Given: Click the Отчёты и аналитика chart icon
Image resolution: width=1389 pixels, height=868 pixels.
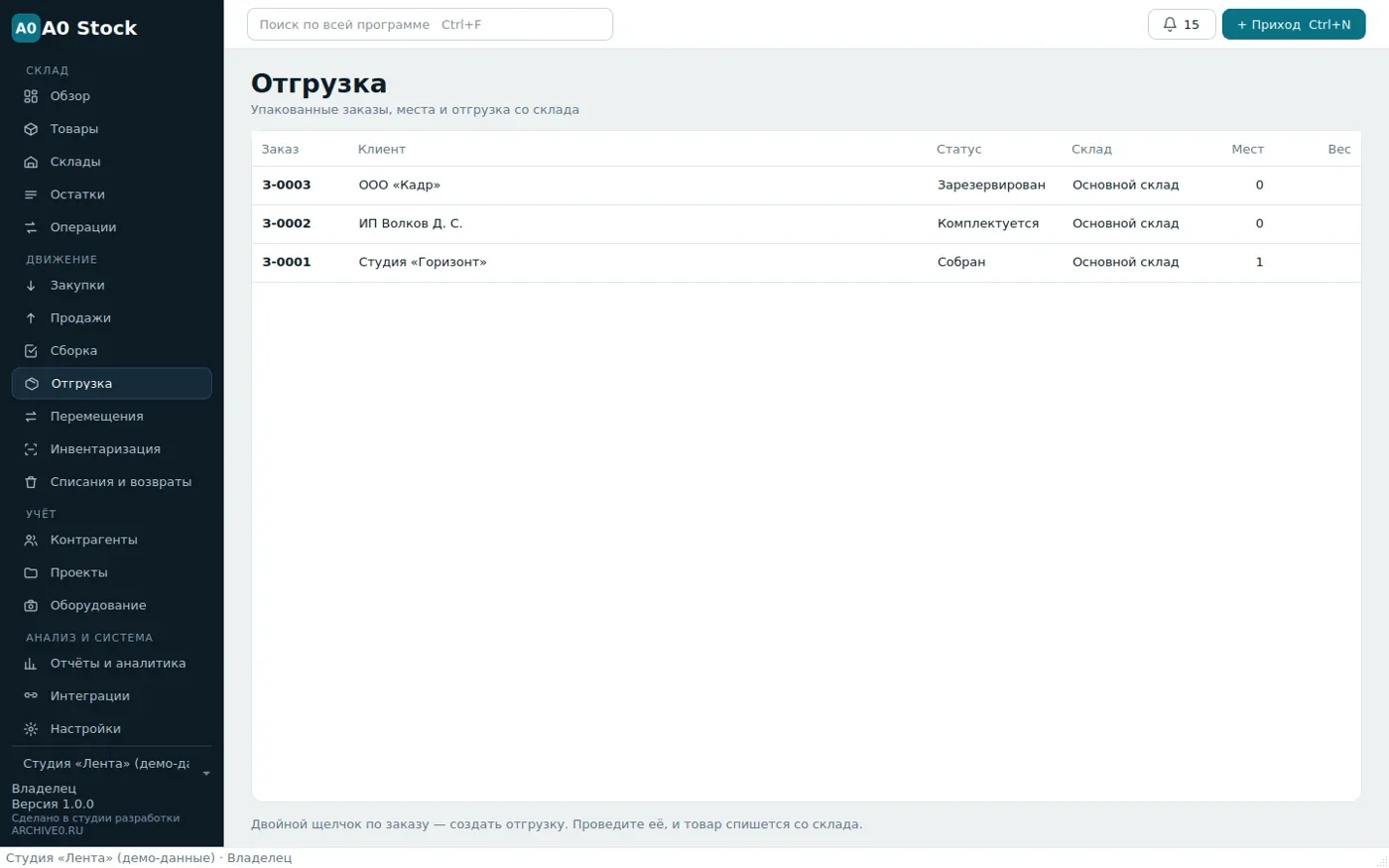Looking at the screenshot, I should (31, 664).
